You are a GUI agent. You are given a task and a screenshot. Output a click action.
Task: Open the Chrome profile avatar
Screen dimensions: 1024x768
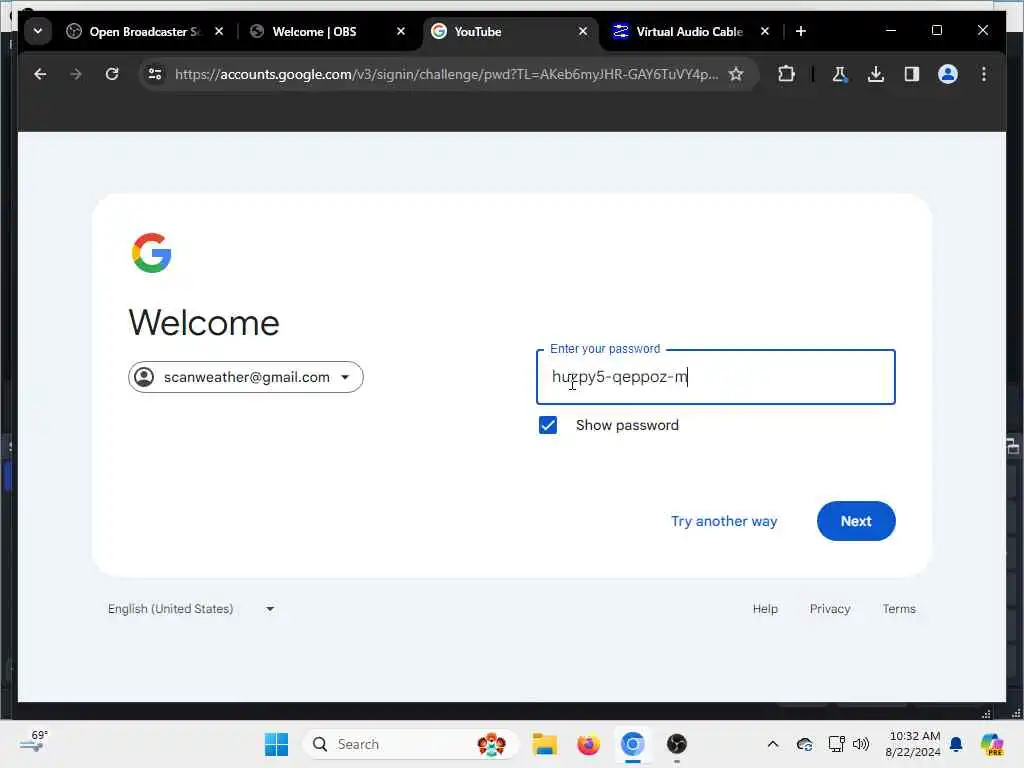pyautogui.click(x=948, y=74)
